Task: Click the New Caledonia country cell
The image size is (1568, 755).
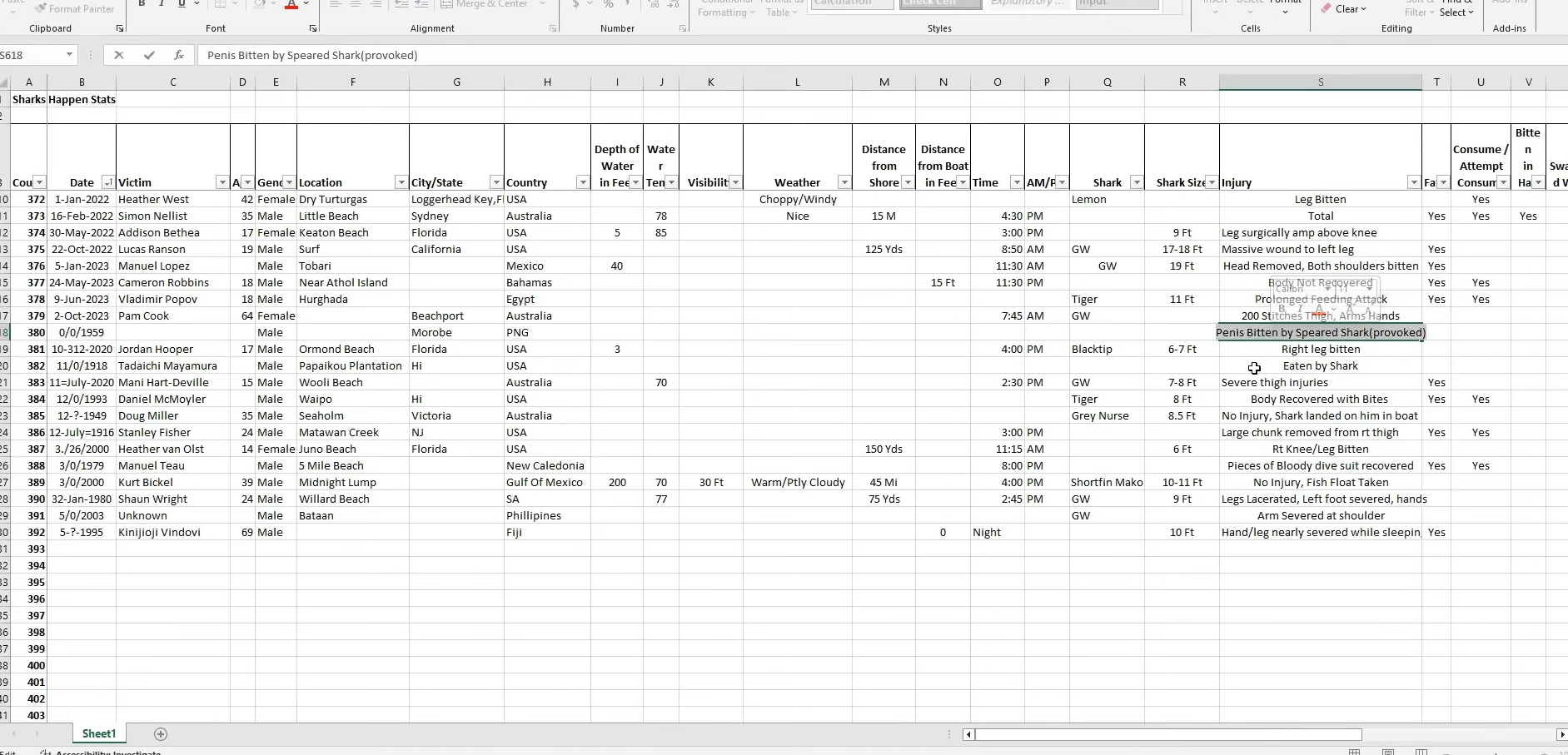Action: click(547, 465)
